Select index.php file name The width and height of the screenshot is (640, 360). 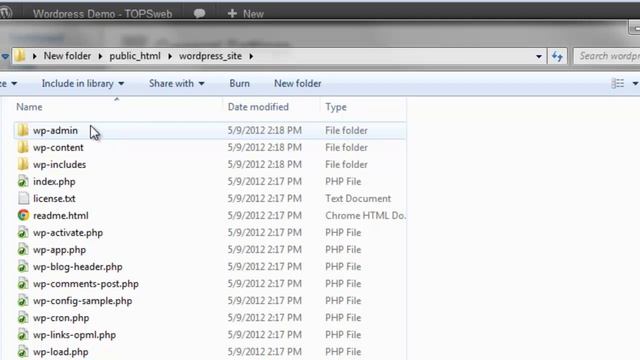coord(54,182)
